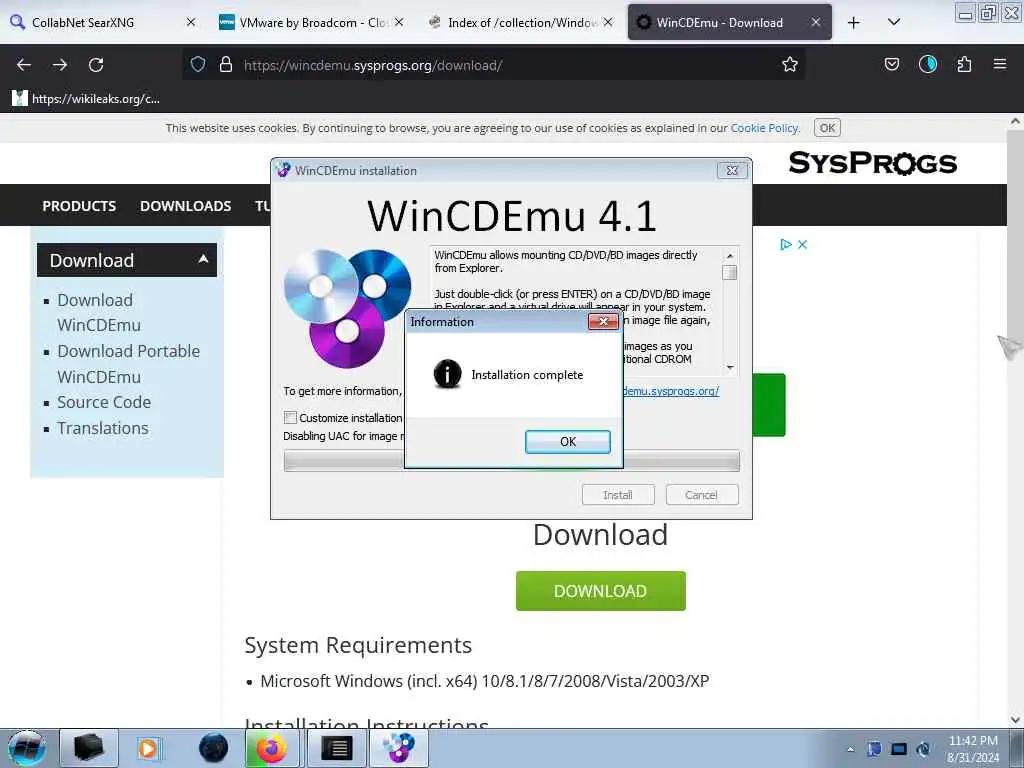Image resolution: width=1024 pixels, height=768 pixels.
Task: Click the page scrollbar down arrow
Action: (1015, 720)
